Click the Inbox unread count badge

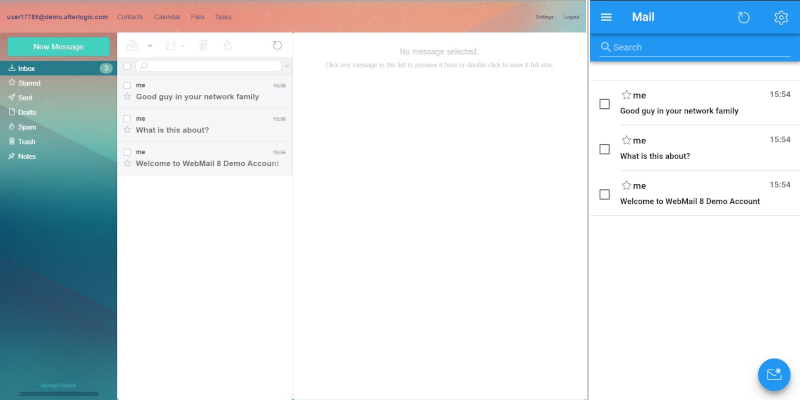point(106,68)
